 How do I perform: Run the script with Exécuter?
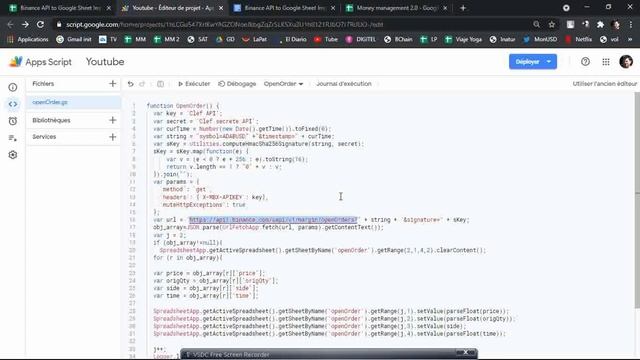point(194,84)
